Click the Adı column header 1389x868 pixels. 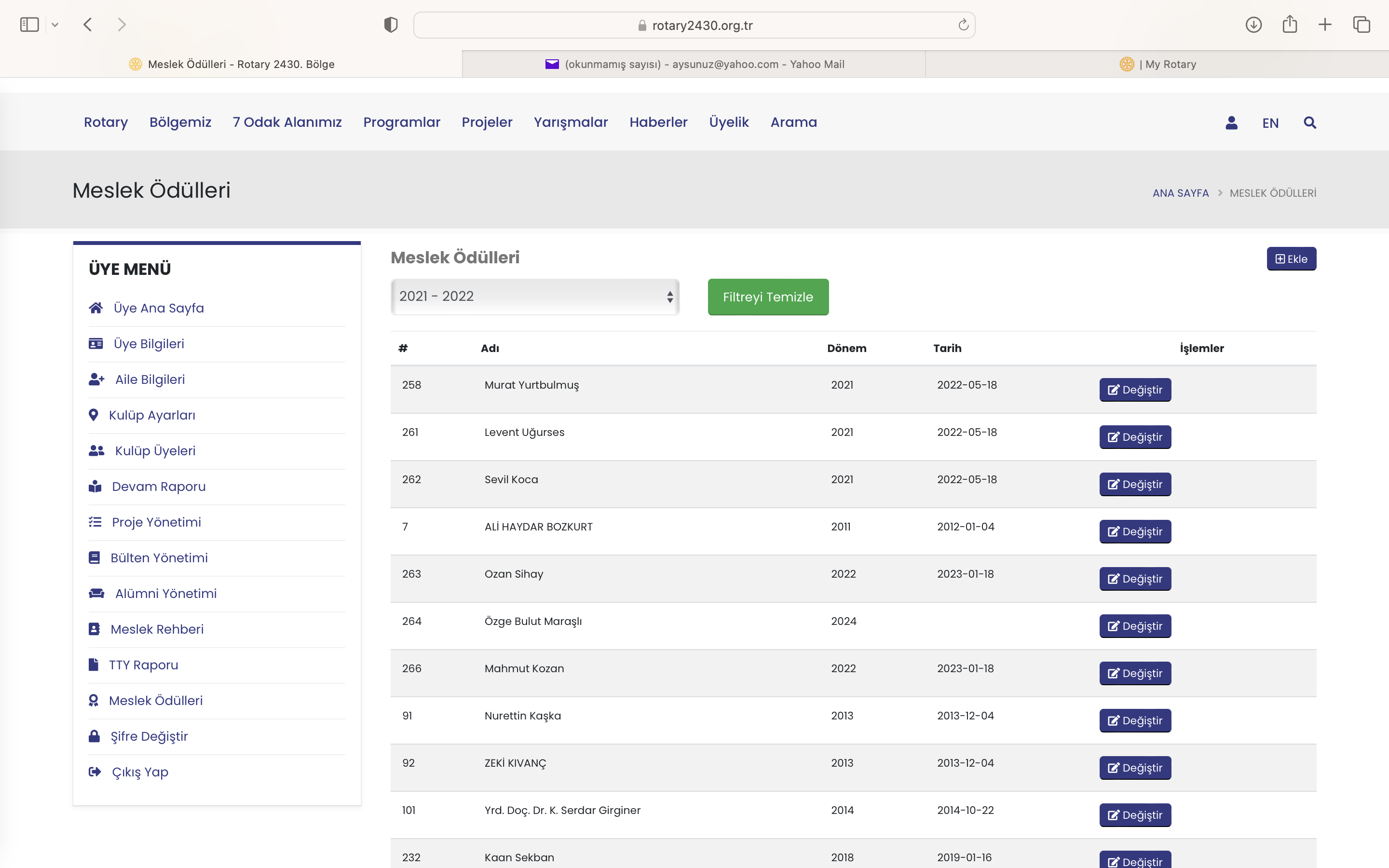point(490,349)
